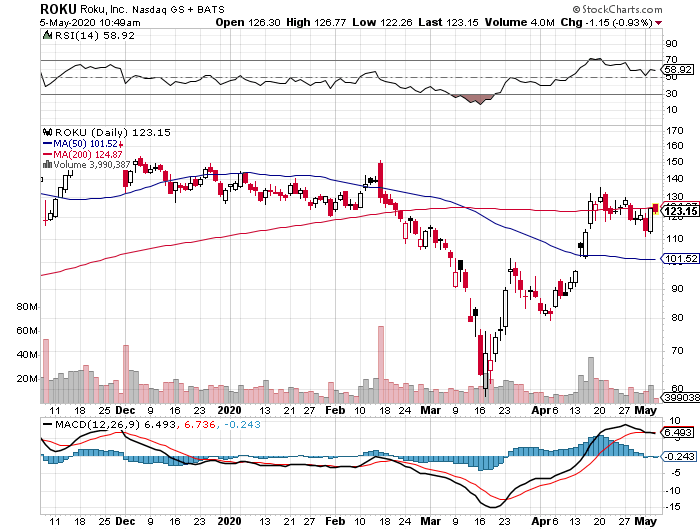Click the 90 label on RSI scale

coord(671,44)
